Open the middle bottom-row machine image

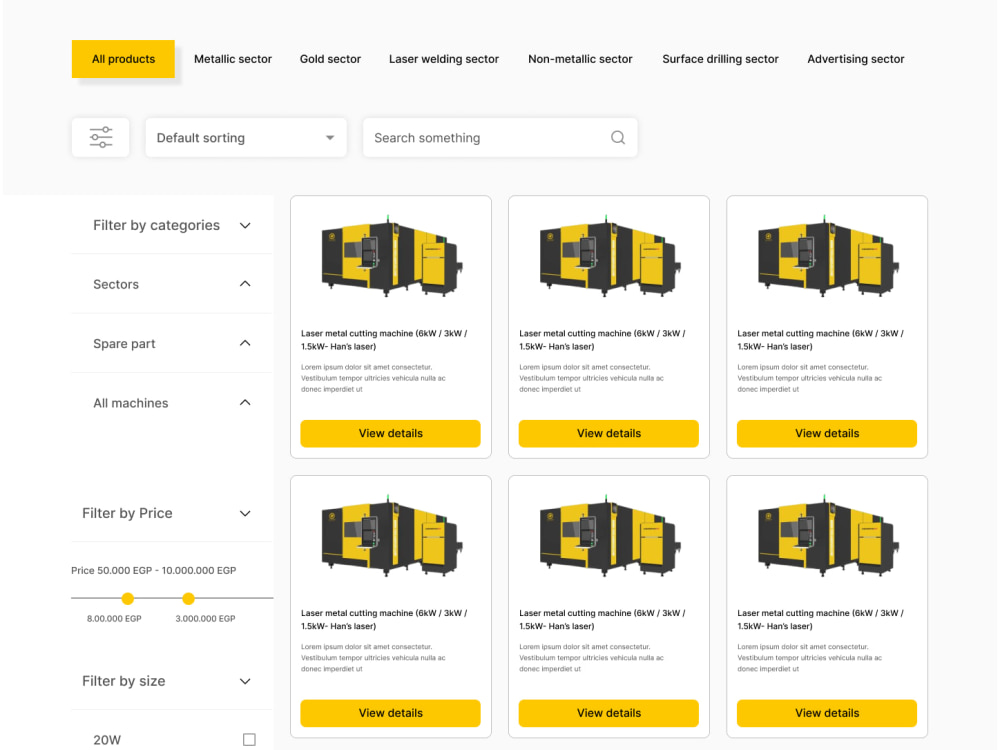click(610, 536)
